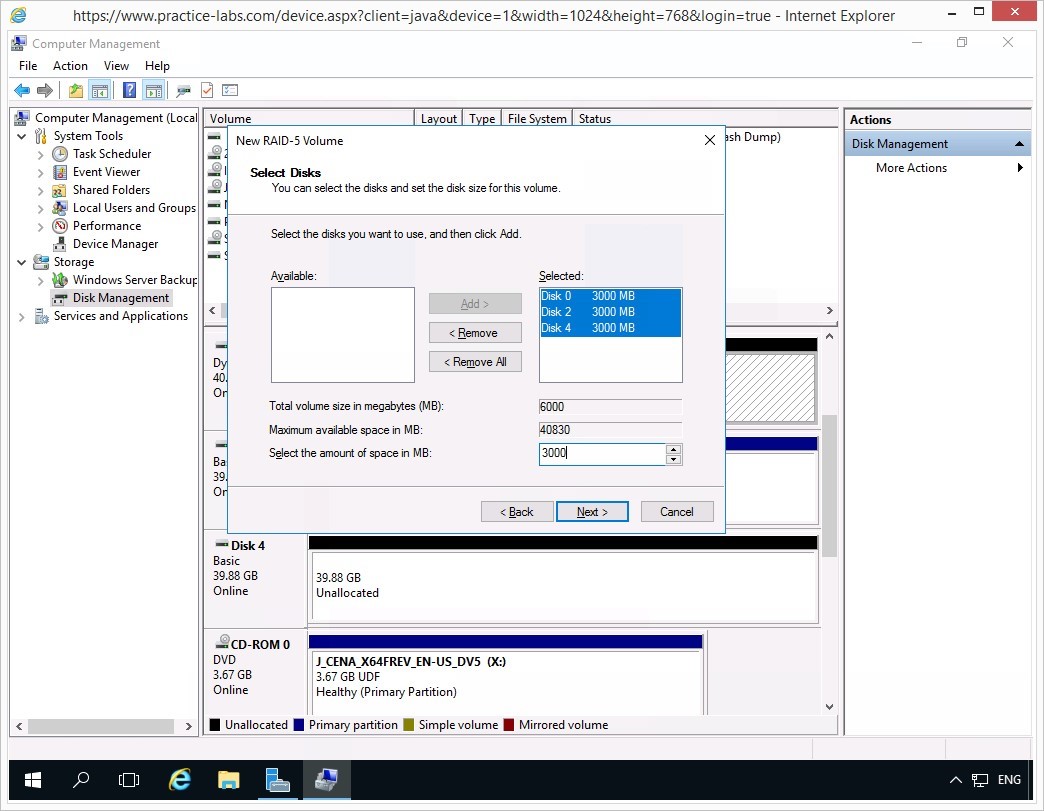Click the Show/Hide Action Pane icon

(153, 90)
